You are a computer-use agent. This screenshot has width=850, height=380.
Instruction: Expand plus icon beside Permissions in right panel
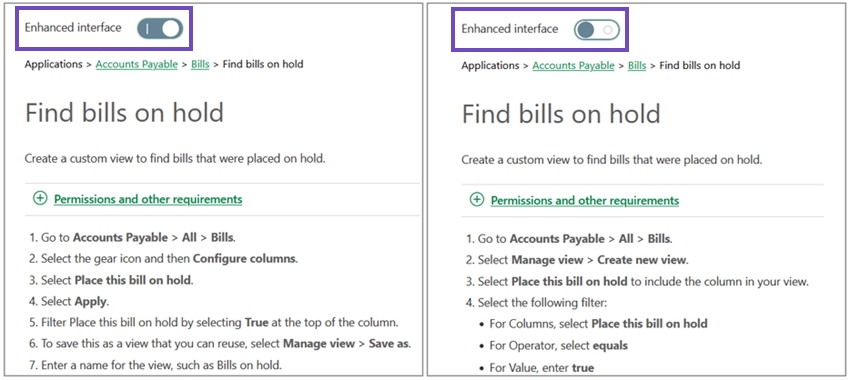pyautogui.click(x=476, y=200)
